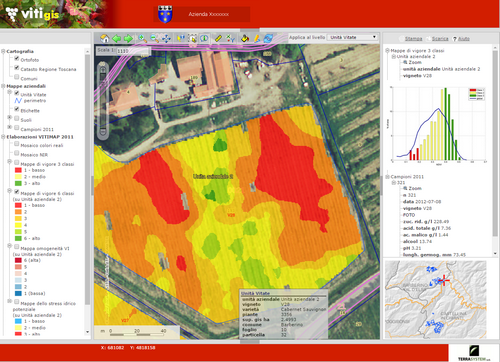Click the blue refresh map icon
This screenshot has width=500, height=362.
pyautogui.click(x=268, y=38)
